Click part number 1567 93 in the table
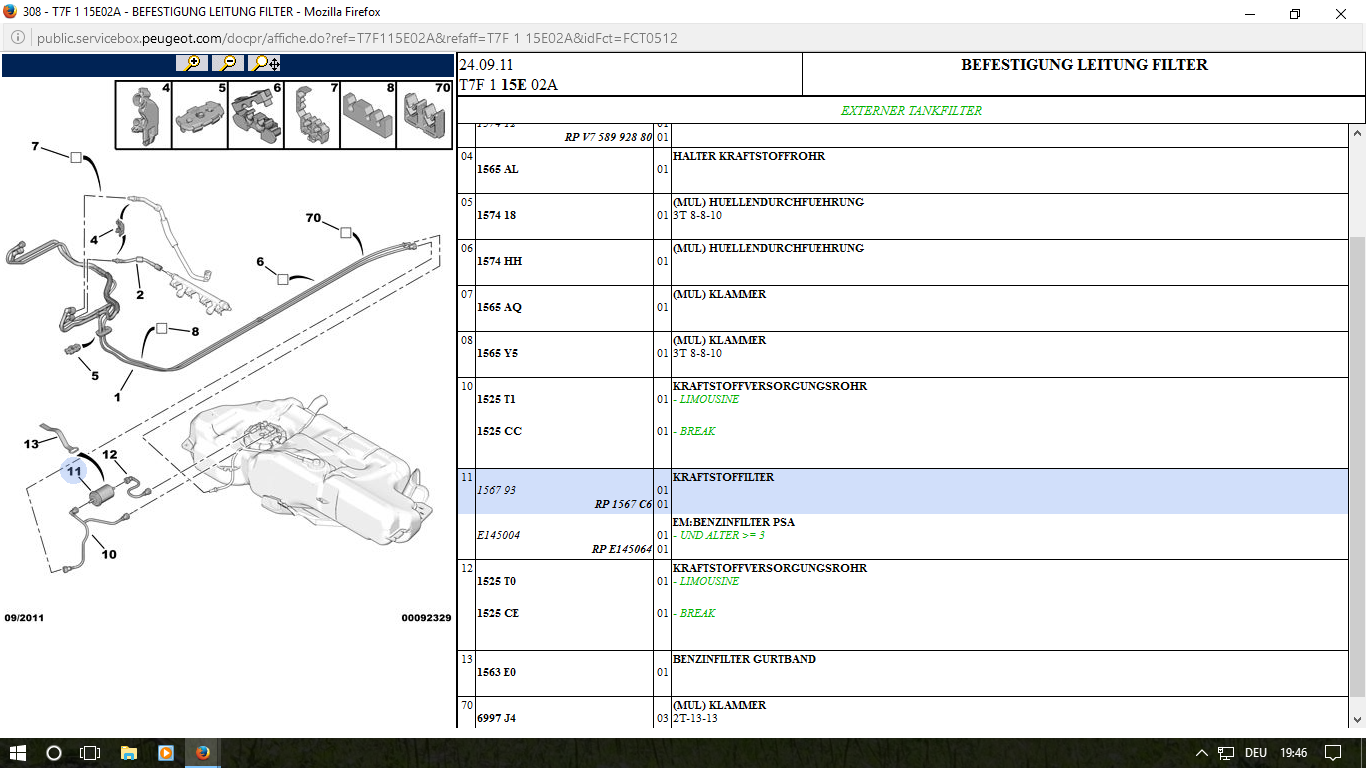1366x768 pixels. tap(496, 490)
